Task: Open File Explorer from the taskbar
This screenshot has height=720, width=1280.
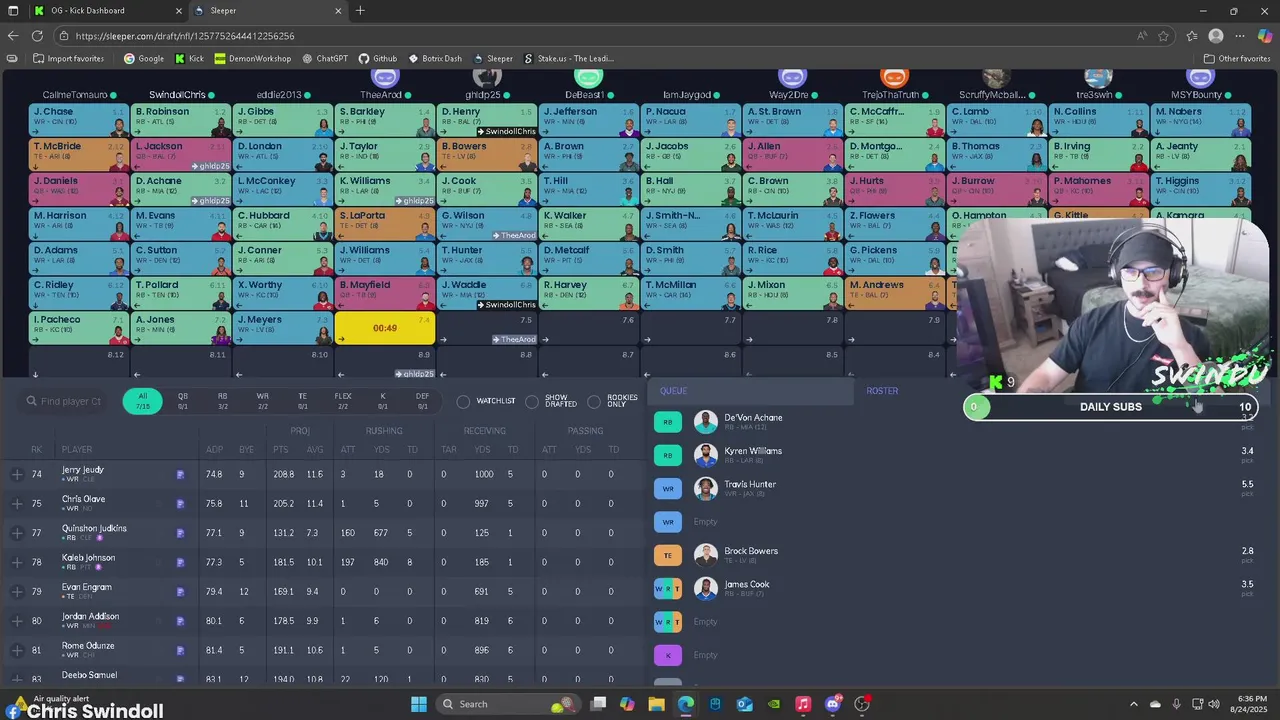Action: 656,704
